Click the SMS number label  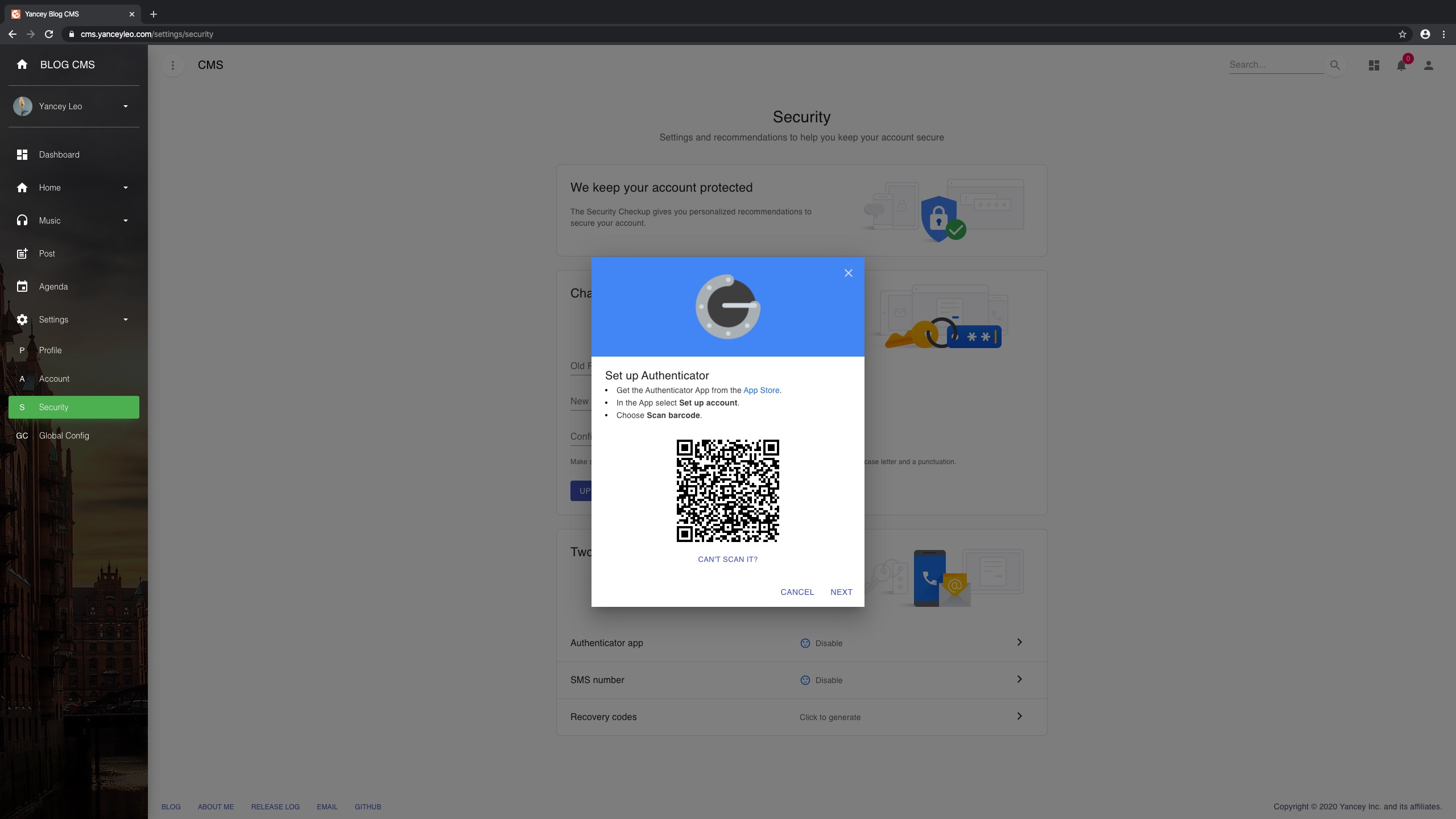point(597,680)
